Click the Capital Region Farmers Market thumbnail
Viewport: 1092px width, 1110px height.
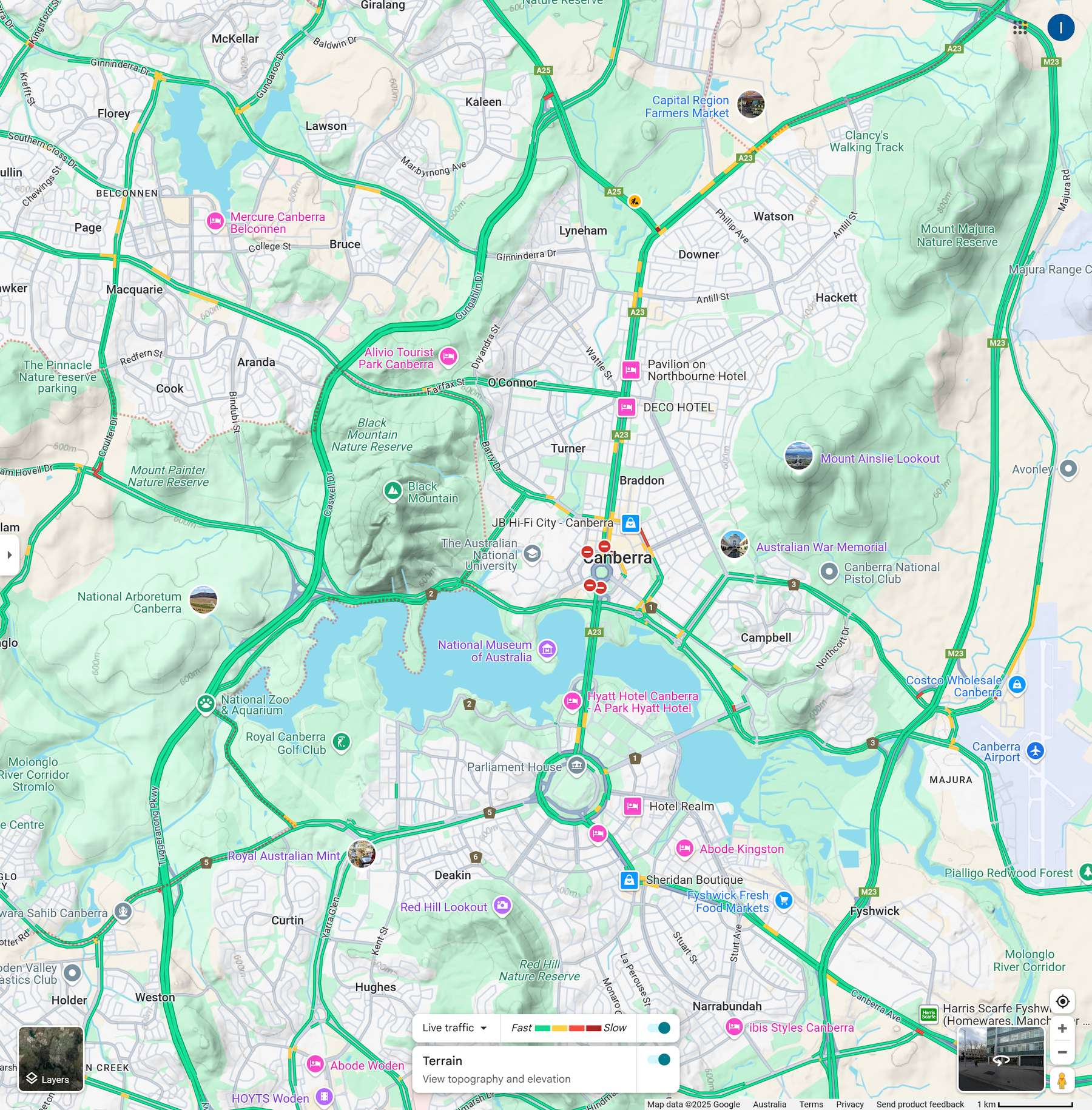tap(750, 105)
